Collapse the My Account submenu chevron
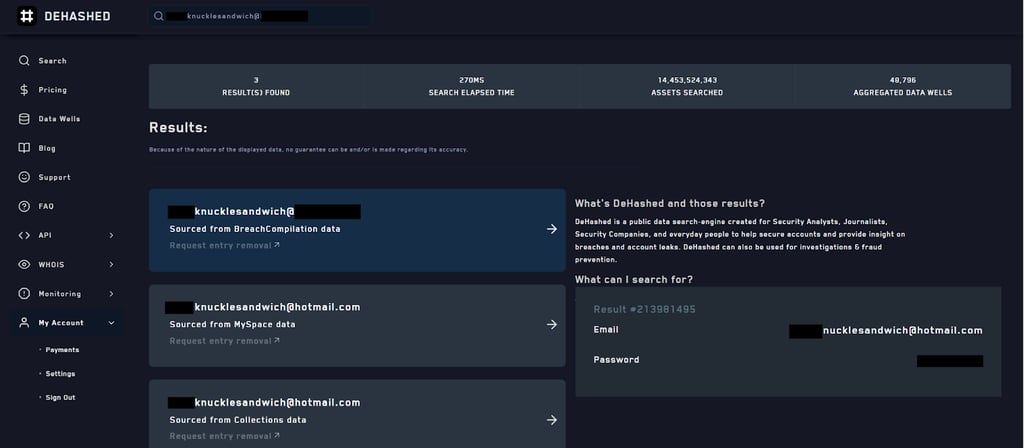The width and height of the screenshot is (1024, 448). [111, 323]
